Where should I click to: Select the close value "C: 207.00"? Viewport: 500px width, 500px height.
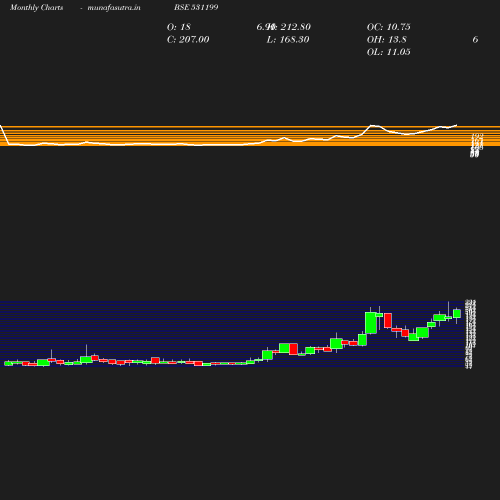click(188, 39)
